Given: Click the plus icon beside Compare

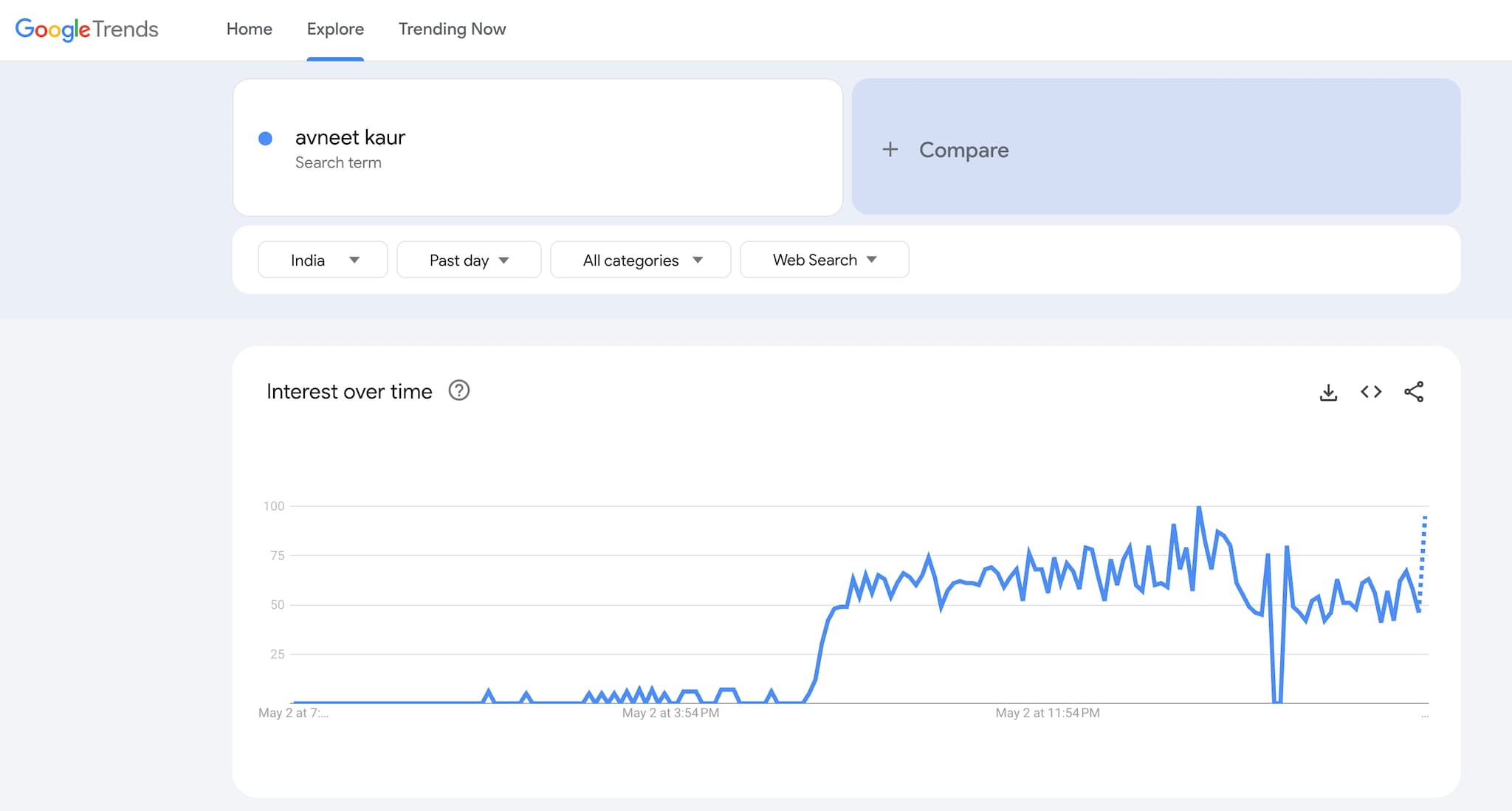Looking at the screenshot, I should pyautogui.click(x=890, y=150).
